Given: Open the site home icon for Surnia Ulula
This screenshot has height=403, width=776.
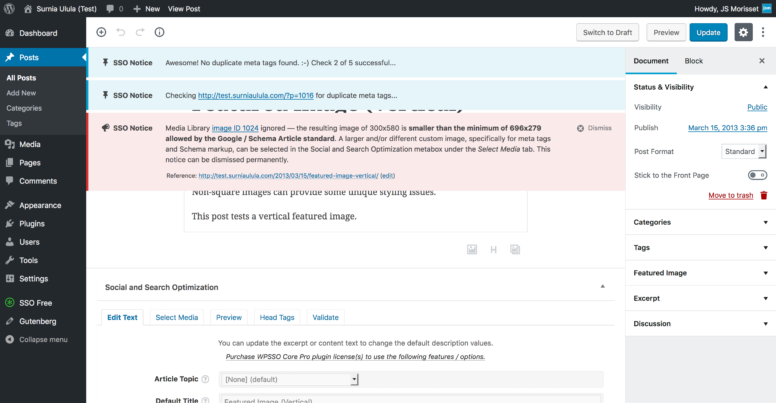Looking at the screenshot, I should pyautogui.click(x=28, y=9).
